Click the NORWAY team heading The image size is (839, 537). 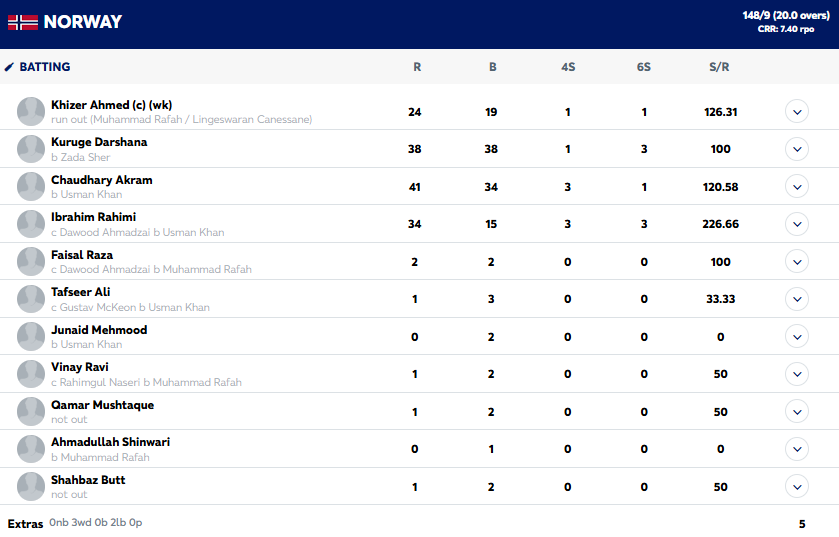[x=83, y=22]
